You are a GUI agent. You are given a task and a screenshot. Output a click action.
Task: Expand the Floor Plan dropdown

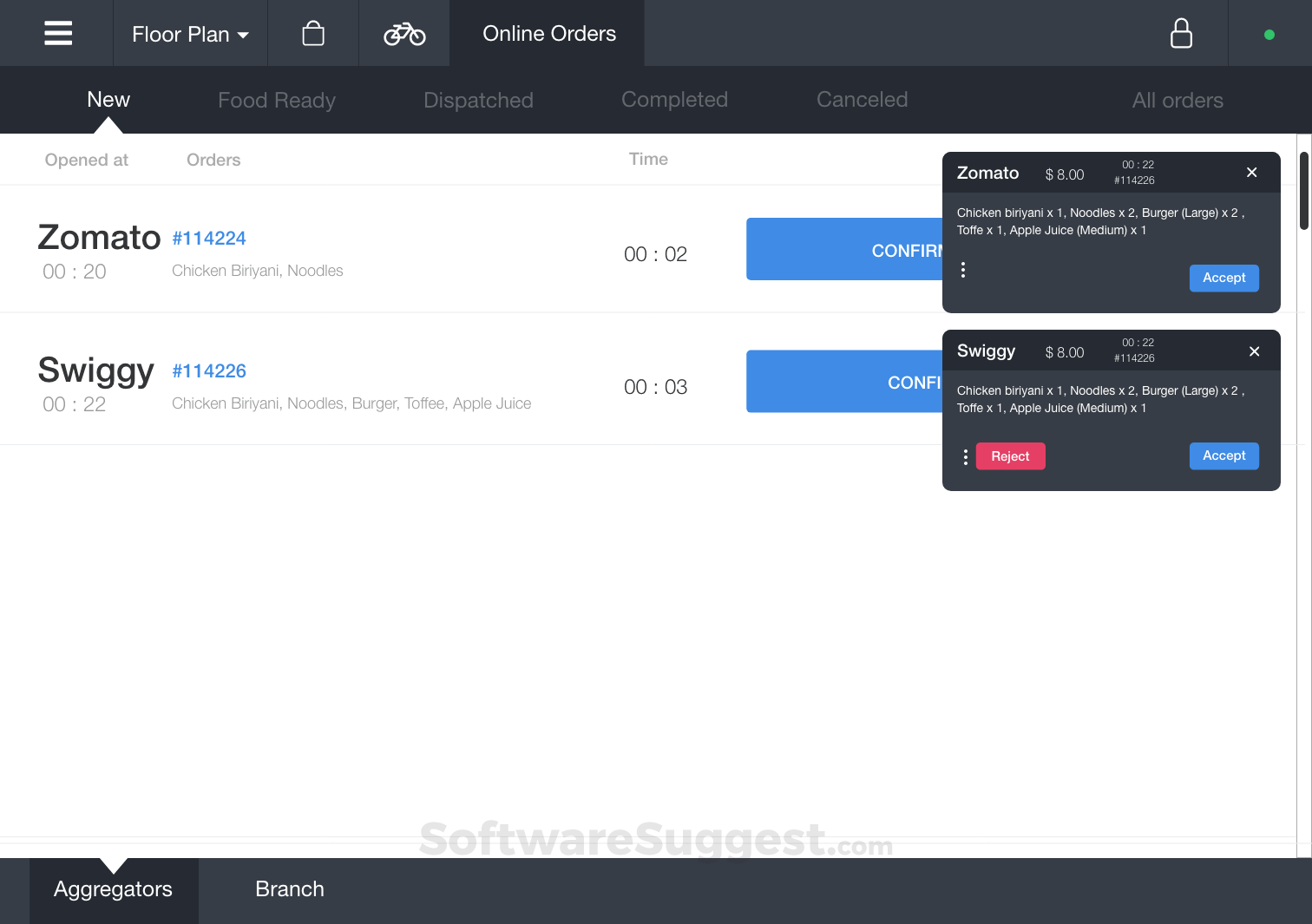pyautogui.click(x=190, y=34)
